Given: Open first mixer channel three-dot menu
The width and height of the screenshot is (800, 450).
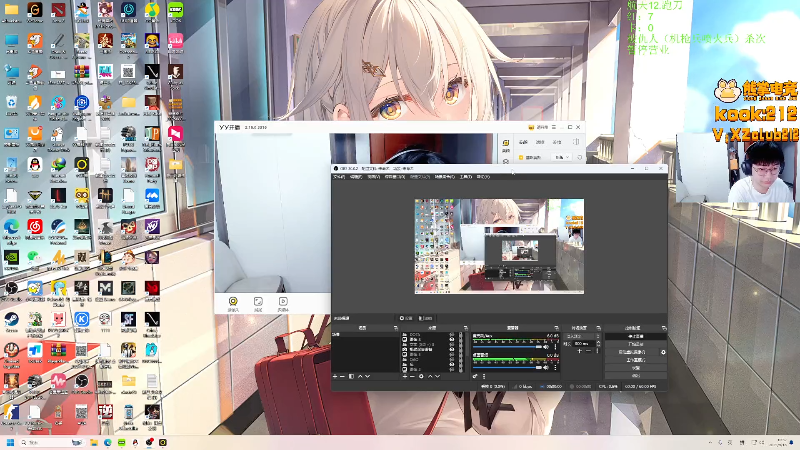Looking at the screenshot, I should [555, 347].
